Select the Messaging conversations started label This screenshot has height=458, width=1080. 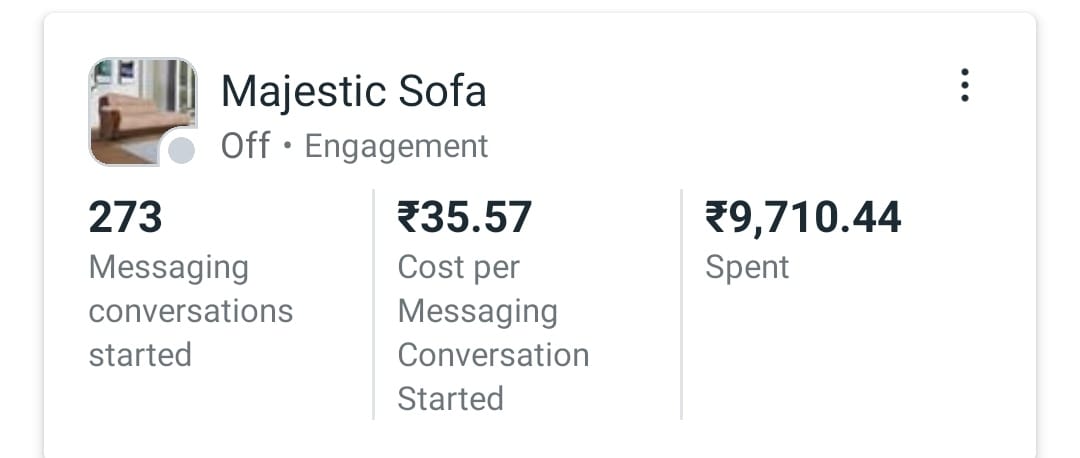click(190, 311)
